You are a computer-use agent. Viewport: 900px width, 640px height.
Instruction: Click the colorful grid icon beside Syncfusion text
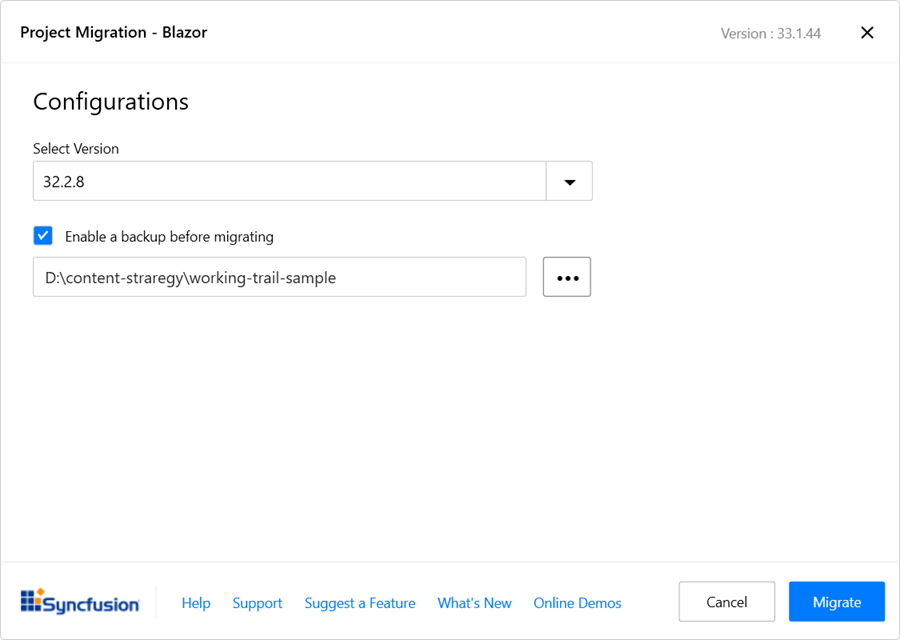[x=35, y=601]
